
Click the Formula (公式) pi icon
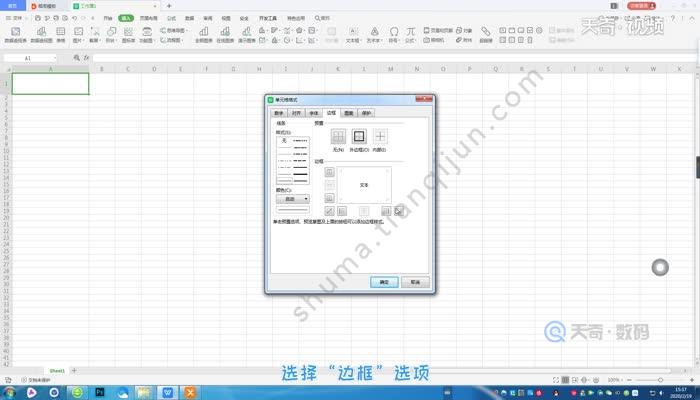coord(410,34)
